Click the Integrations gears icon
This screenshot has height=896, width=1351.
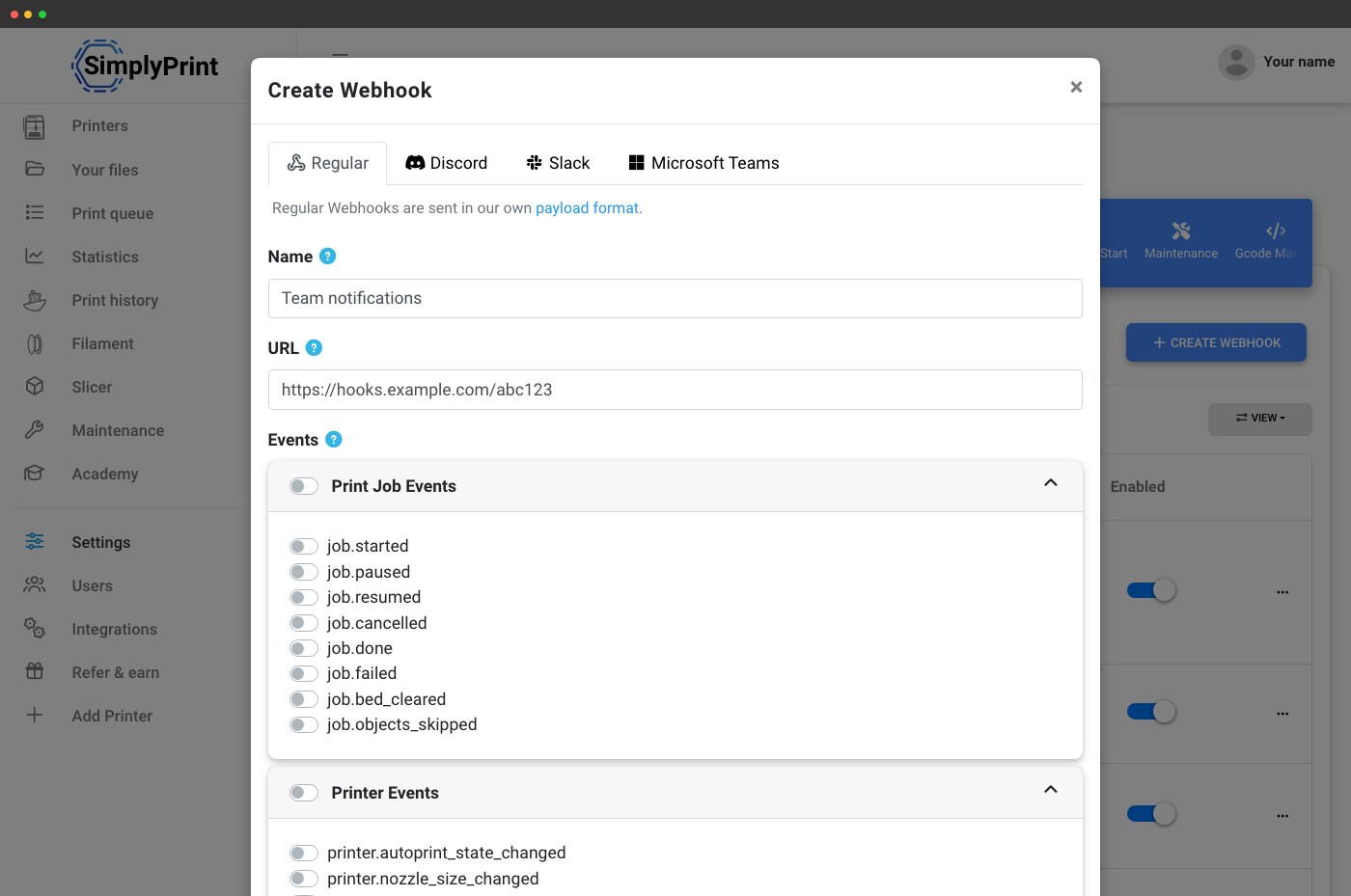coord(35,628)
